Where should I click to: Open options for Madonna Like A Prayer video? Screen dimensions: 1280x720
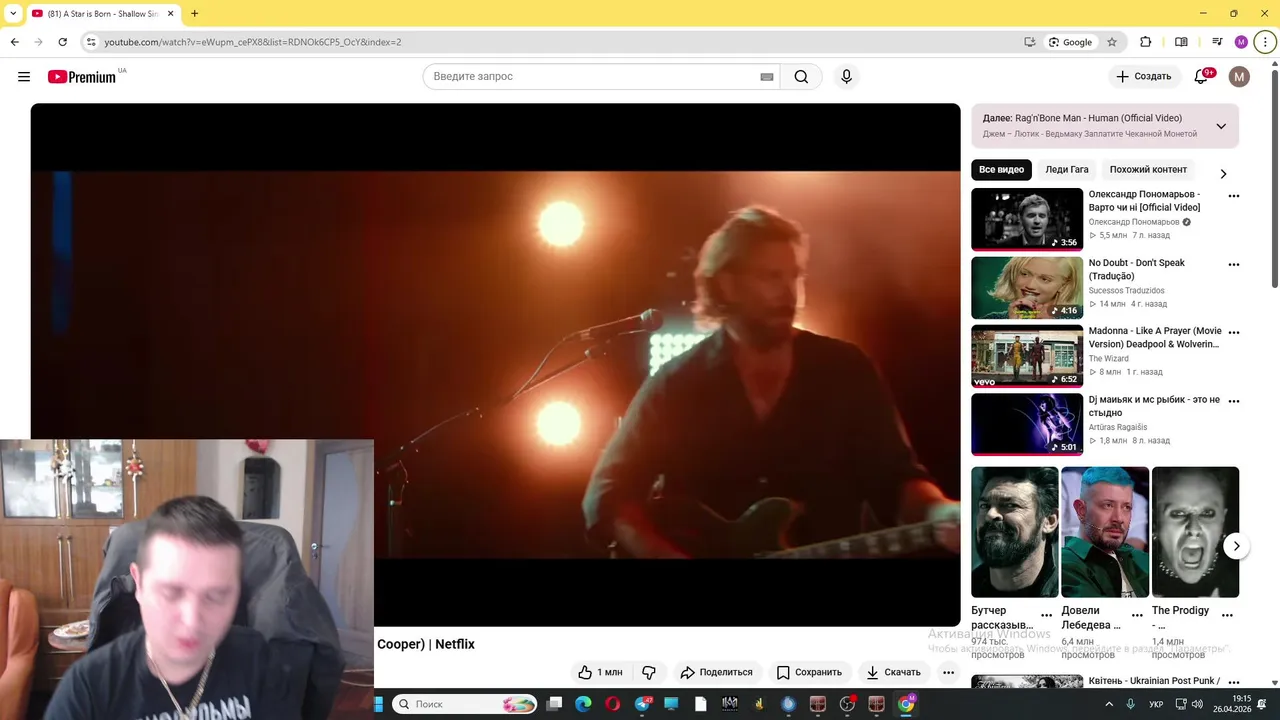[x=1233, y=333]
